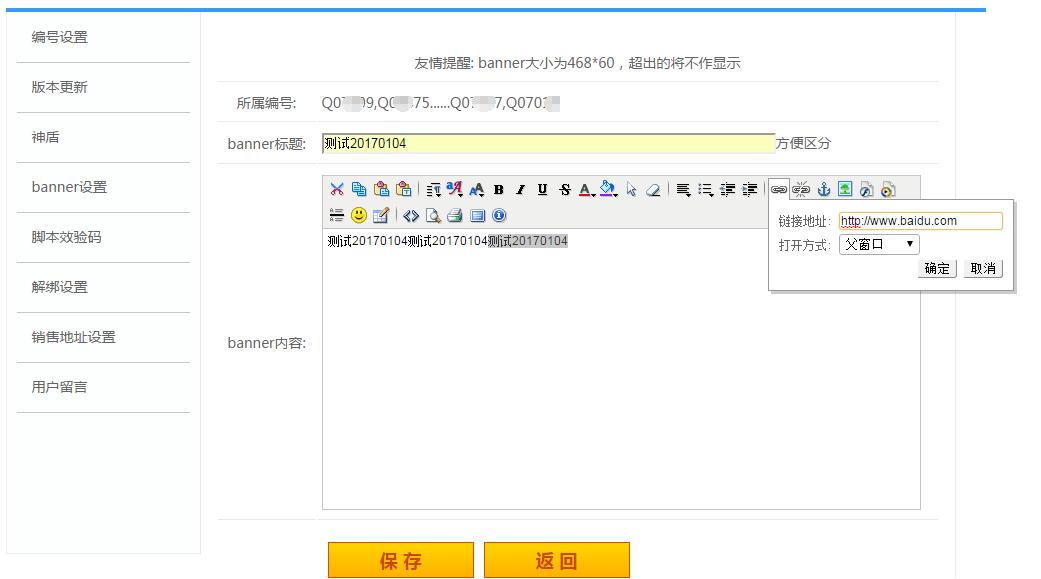Click the unlink broken chain icon
Image resolution: width=1041 pixels, height=579 pixels.
[x=801, y=190]
